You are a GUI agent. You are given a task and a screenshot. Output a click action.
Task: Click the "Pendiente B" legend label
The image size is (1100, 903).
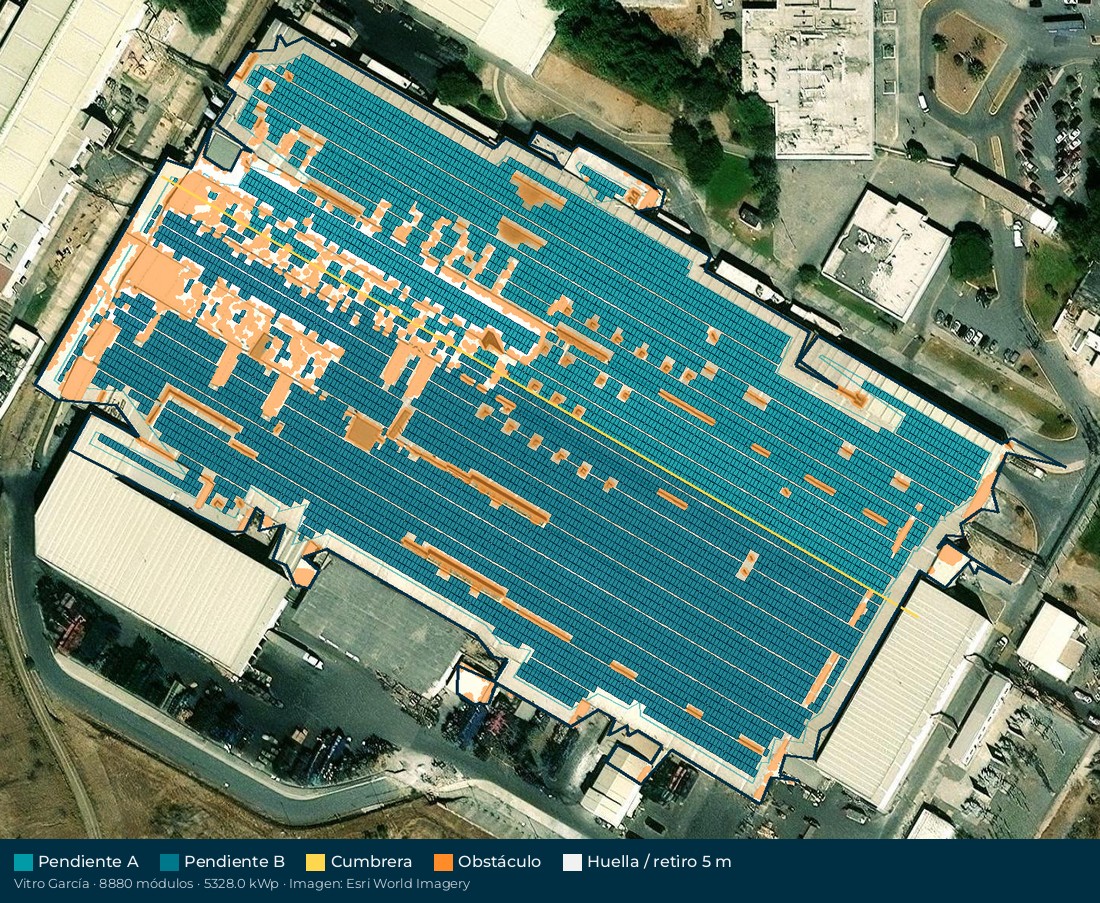234,862
